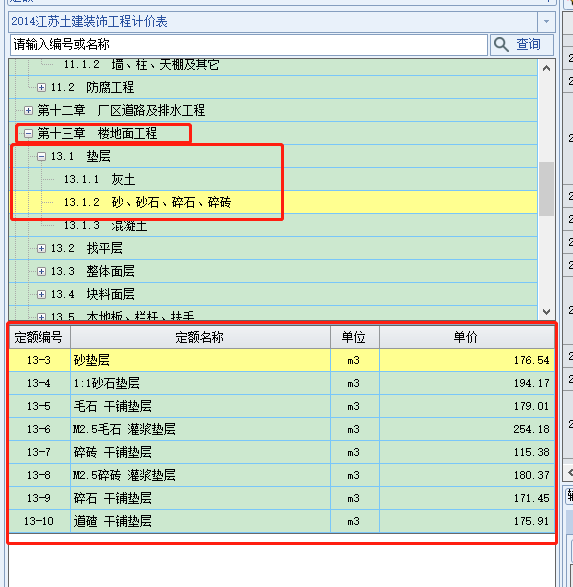Viewport: 573px width, 587px height.
Task: Select the 毛石 干铺垫层 entry
Action: pos(200,406)
